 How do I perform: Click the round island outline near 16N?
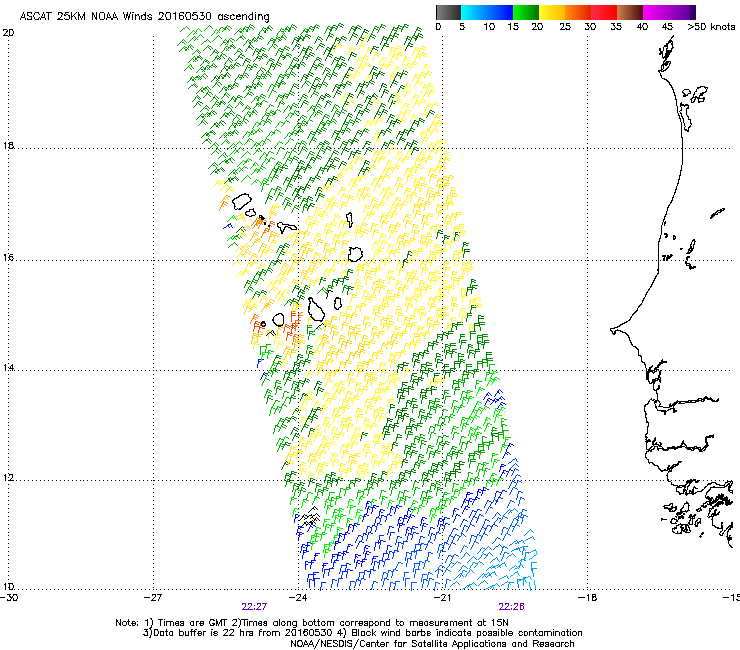(355, 254)
